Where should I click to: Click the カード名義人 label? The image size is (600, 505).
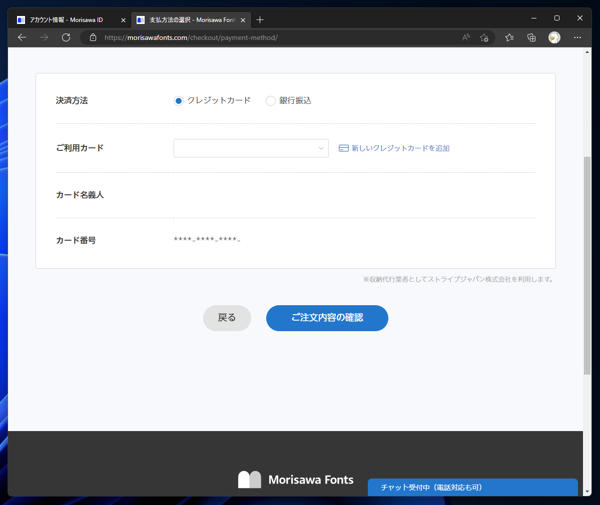(x=80, y=195)
